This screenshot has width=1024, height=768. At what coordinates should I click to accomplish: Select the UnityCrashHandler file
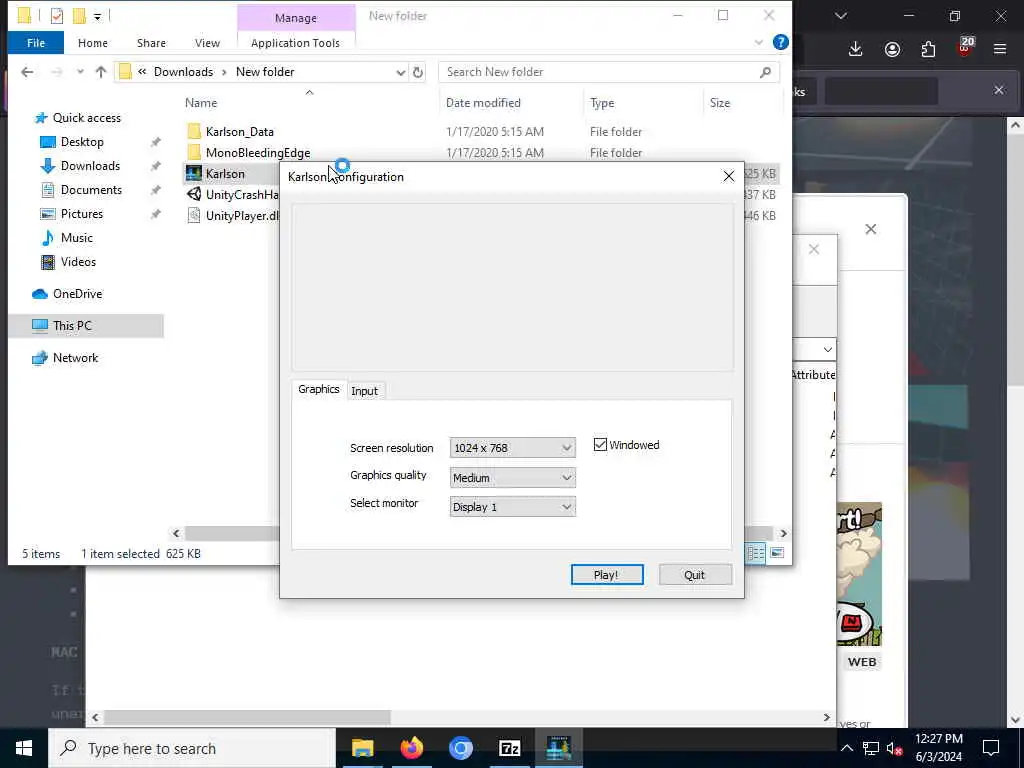pos(232,195)
